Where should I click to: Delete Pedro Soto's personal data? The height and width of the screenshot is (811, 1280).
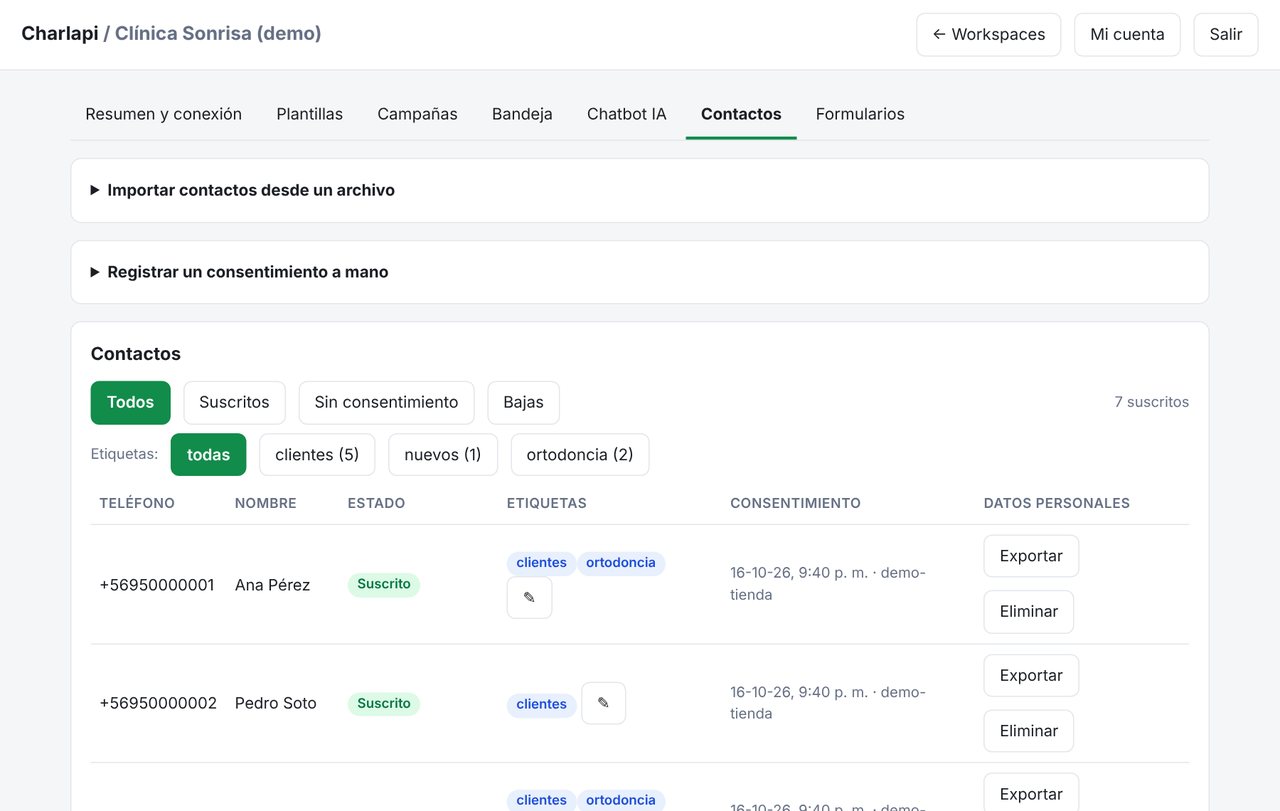click(1029, 731)
